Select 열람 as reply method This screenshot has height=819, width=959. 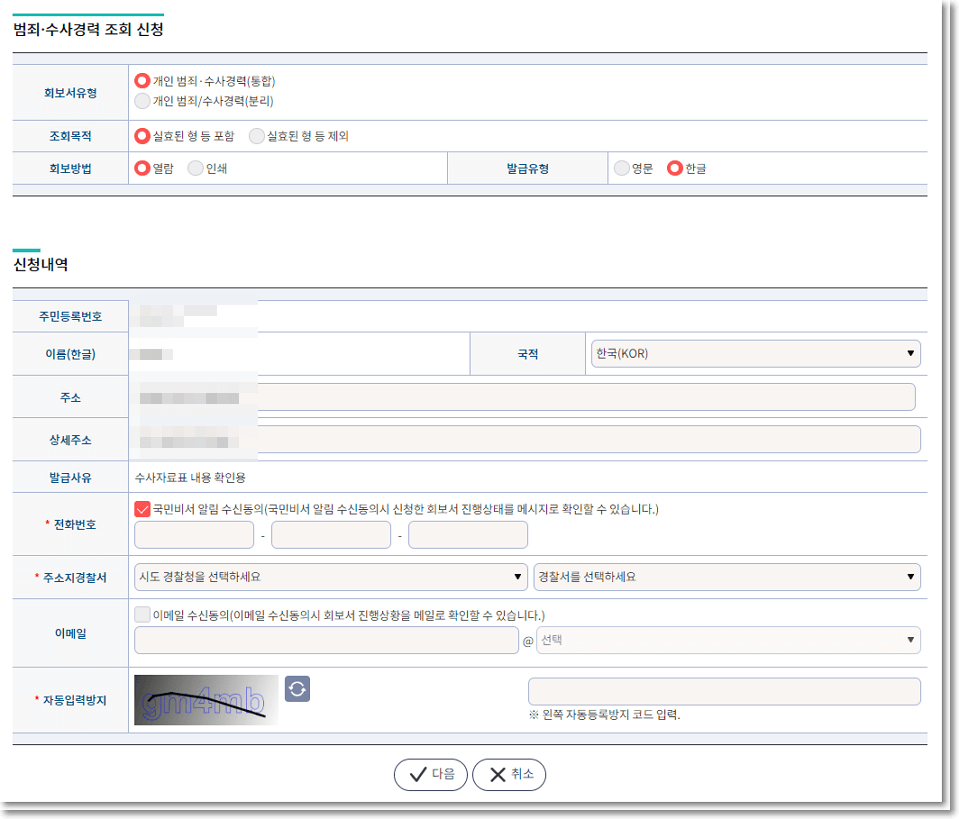tap(142, 169)
